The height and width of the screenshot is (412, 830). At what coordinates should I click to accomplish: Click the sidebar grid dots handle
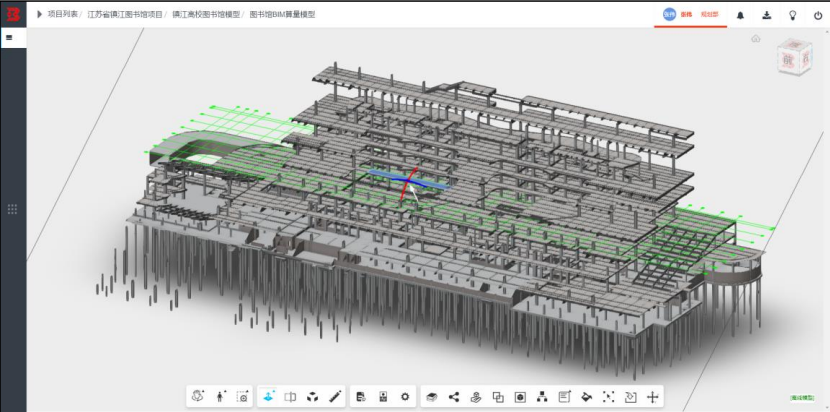pos(13,209)
